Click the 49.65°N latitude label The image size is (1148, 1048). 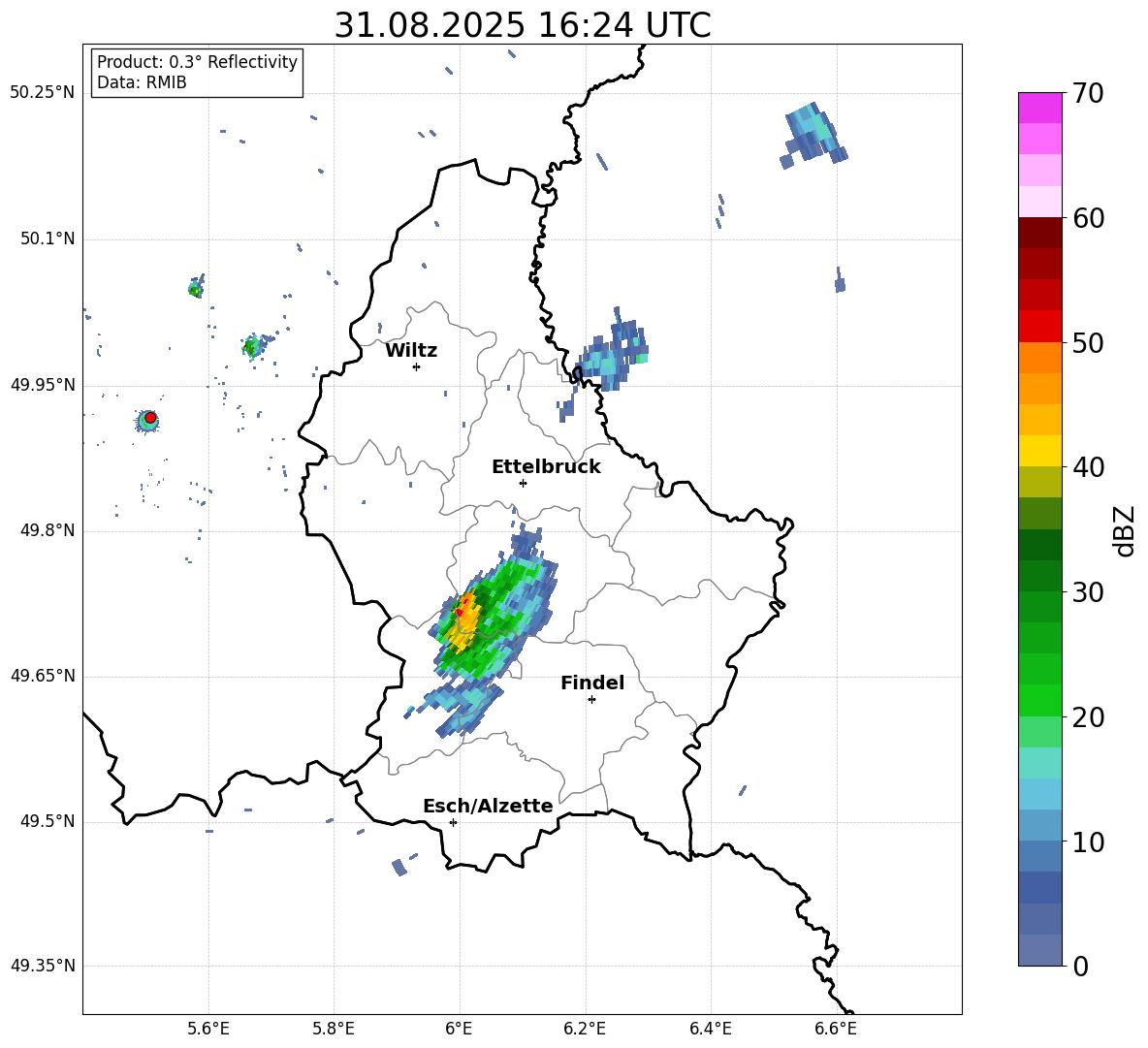pyautogui.click(x=43, y=676)
